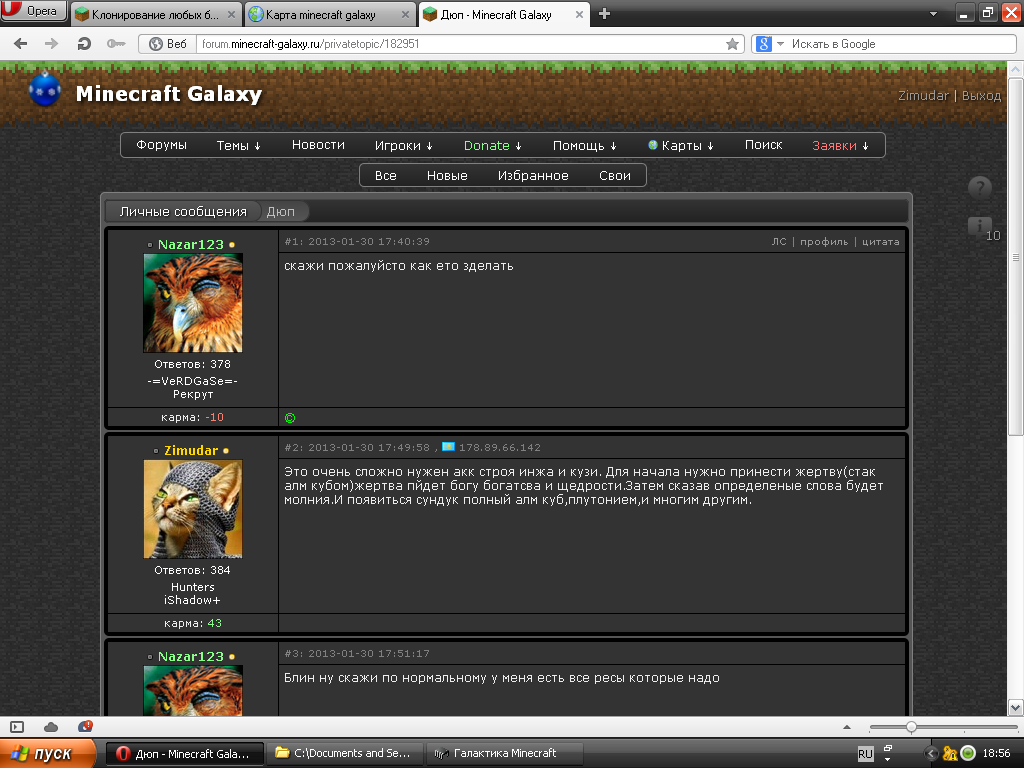Select the Избранное filter tab
Image resolution: width=1024 pixels, height=768 pixels.
click(x=533, y=176)
